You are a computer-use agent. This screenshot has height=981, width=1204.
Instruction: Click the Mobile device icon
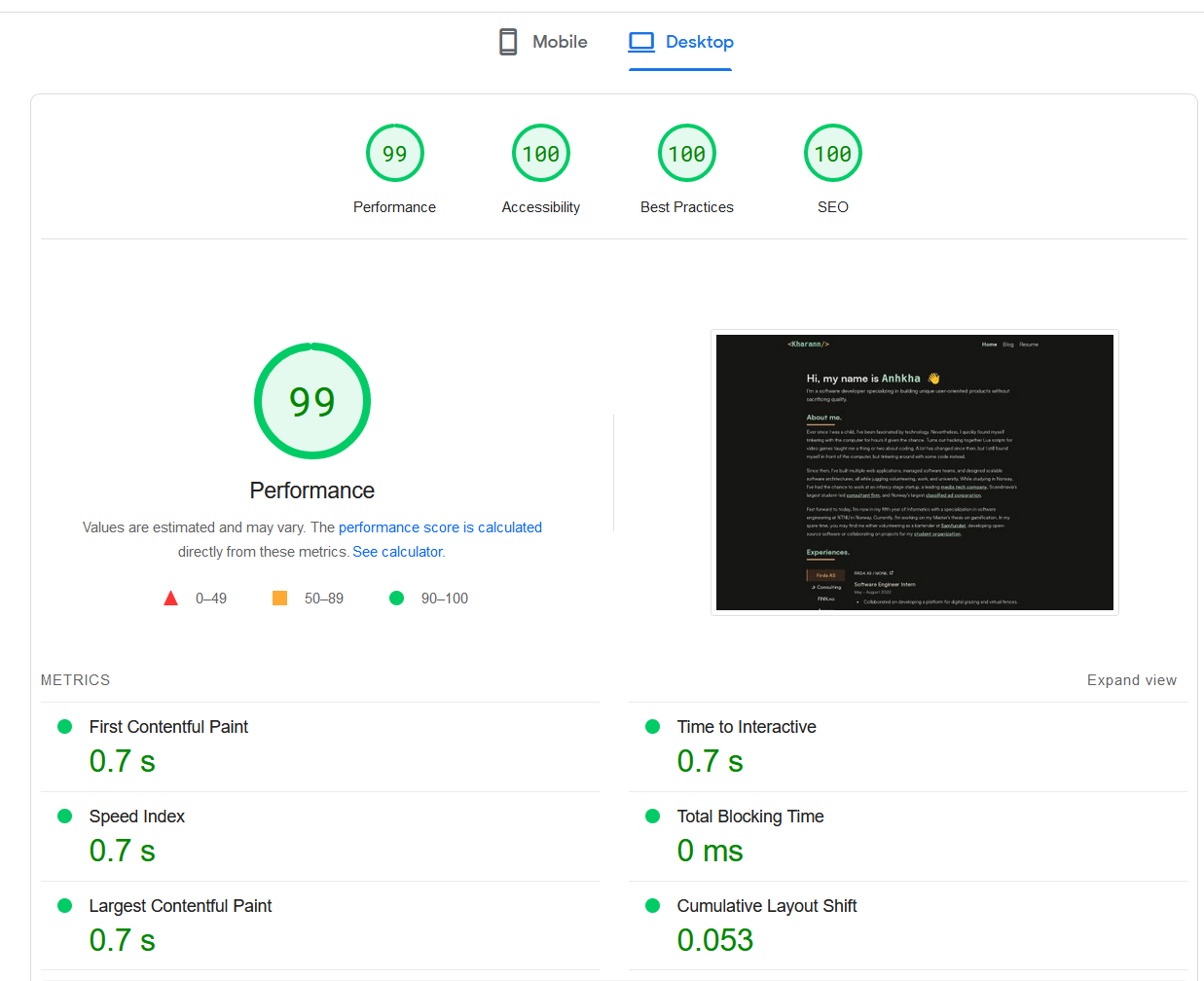(x=507, y=41)
